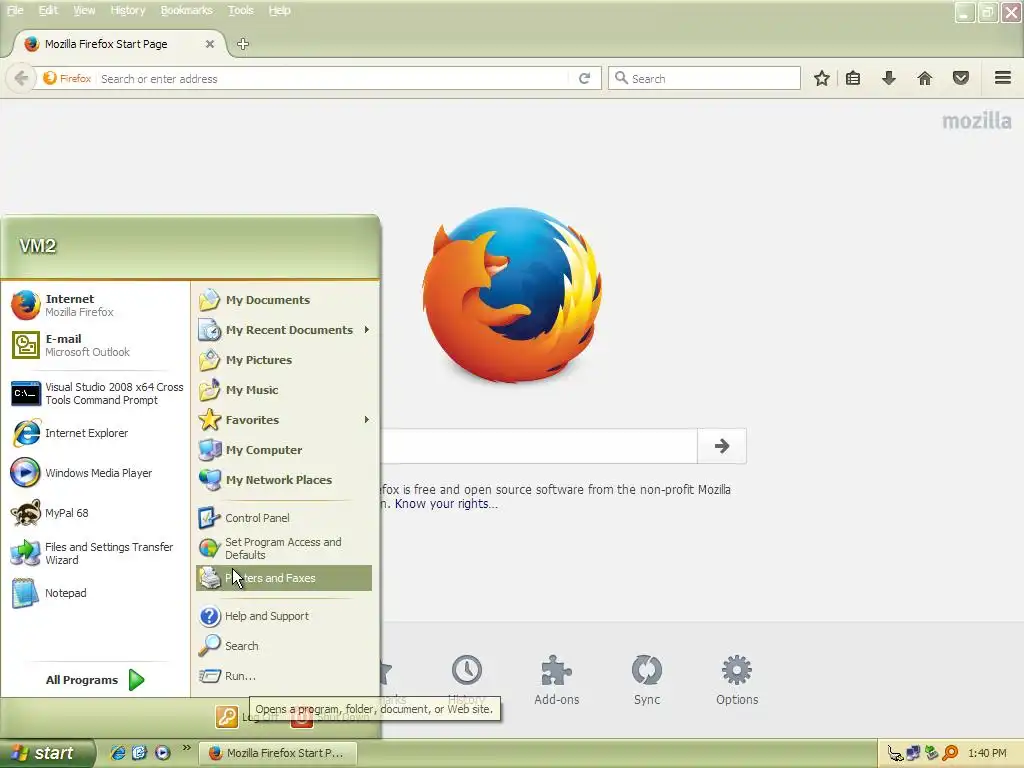Open Firefox Help menu
Image resolution: width=1024 pixels, height=768 pixels.
tap(280, 10)
